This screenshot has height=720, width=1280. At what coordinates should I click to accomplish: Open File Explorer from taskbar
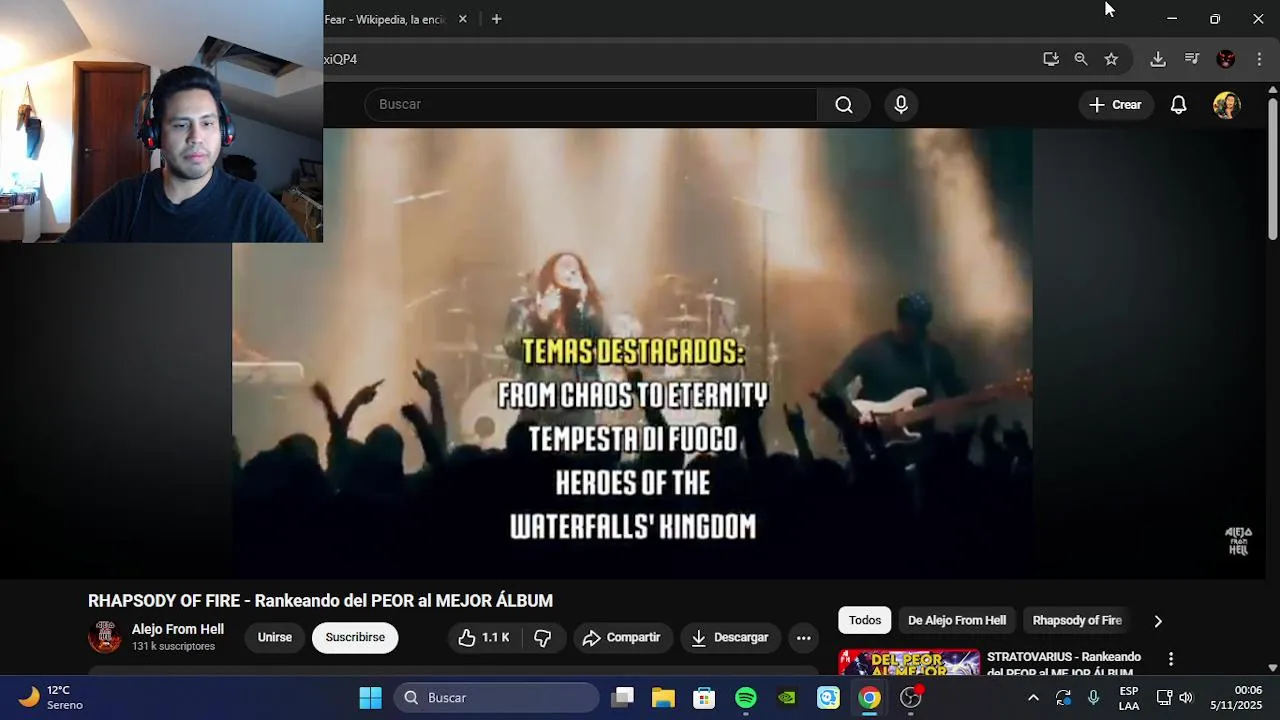click(x=664, y=698)
